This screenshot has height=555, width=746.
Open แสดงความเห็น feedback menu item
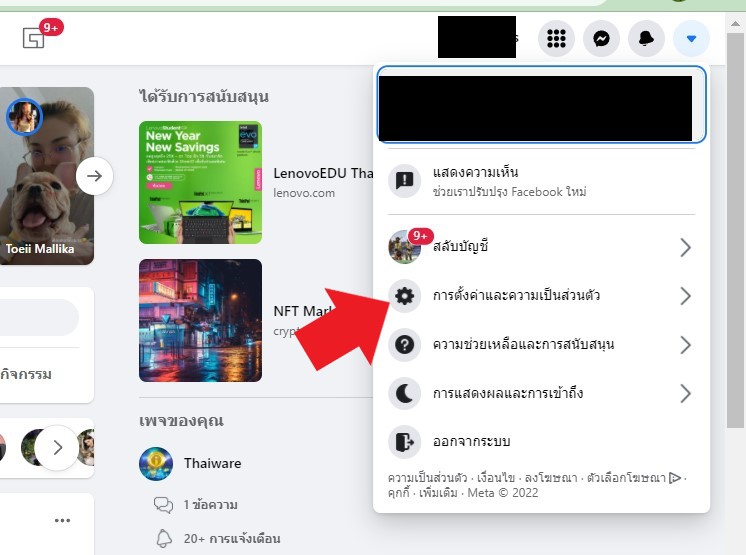(x=541, y=181)
